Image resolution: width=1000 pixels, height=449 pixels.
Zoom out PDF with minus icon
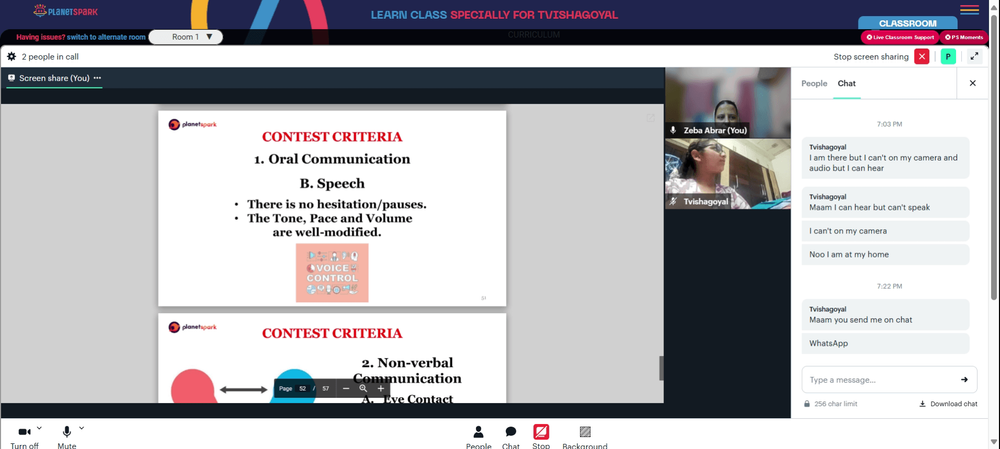pyautogui.click(x=346, y=388)
